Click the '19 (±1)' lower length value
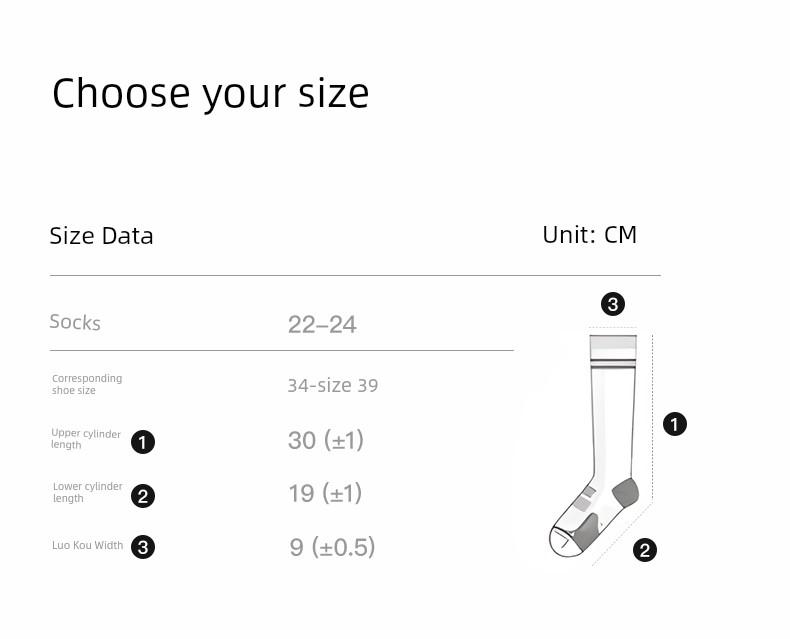790x639 pixels. 325,493
